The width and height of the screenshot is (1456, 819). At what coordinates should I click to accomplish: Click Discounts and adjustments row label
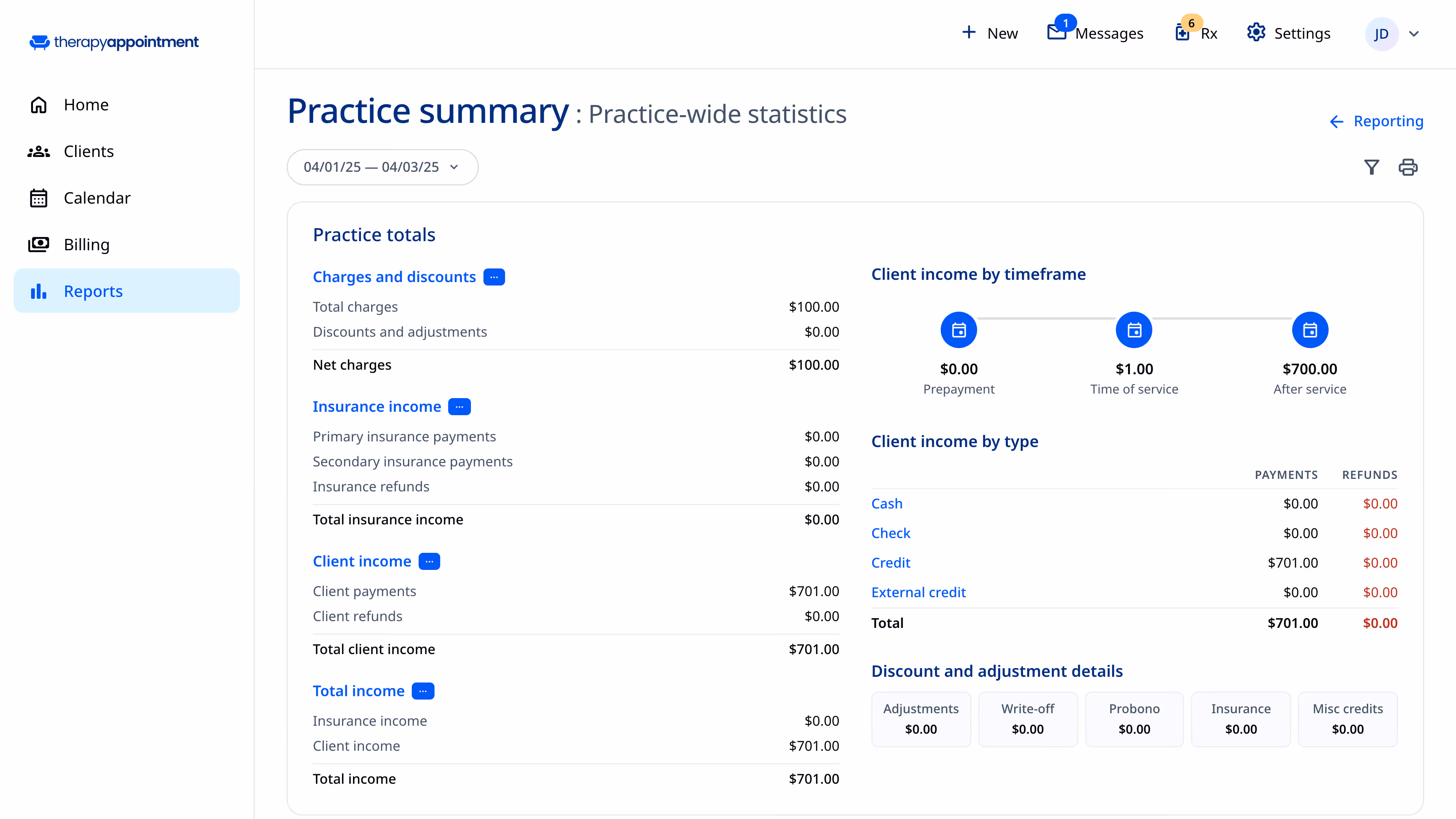(400, 332)
